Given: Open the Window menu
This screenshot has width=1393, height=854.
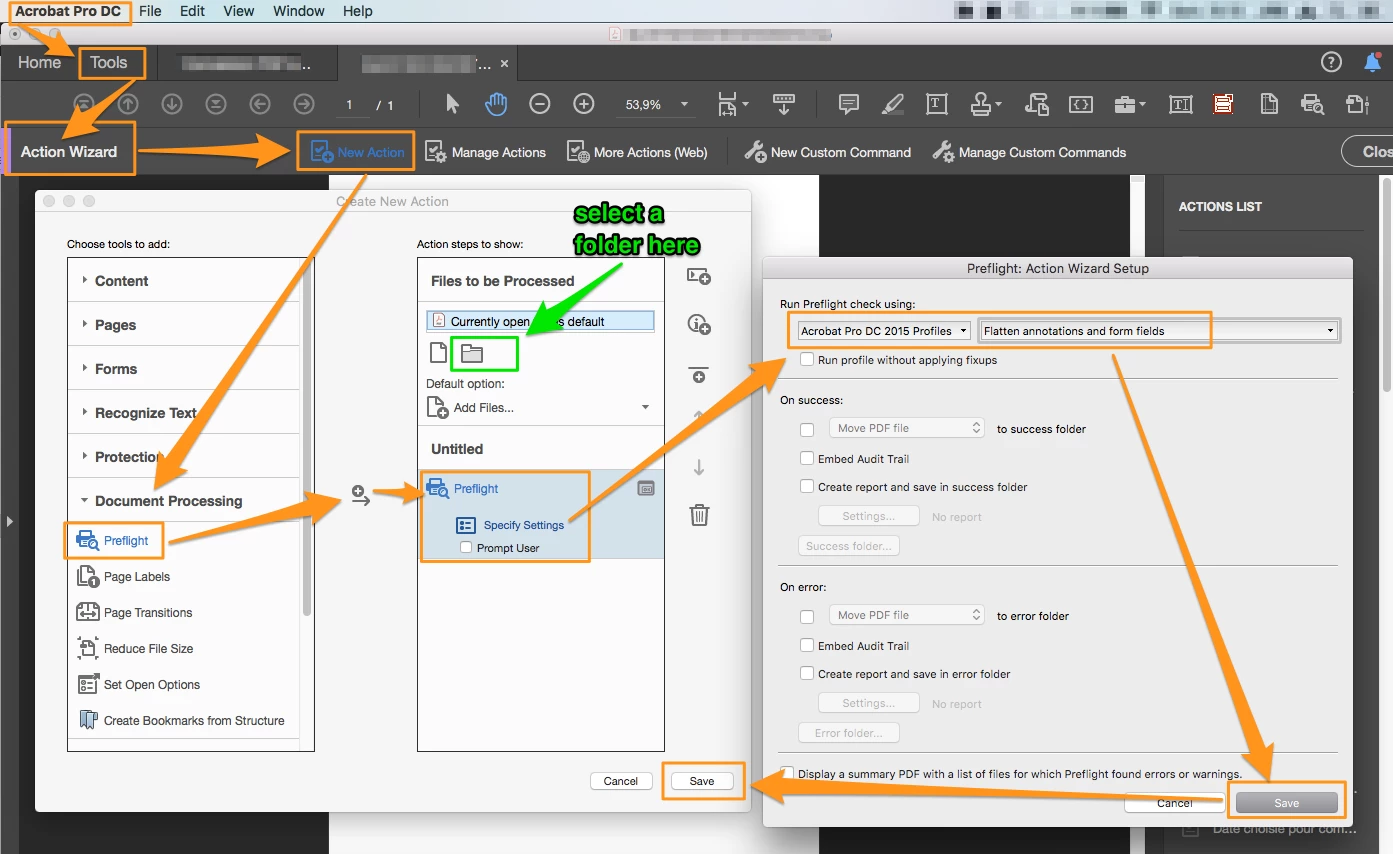Looking at the screenshot, I should [x=299, y=11].
